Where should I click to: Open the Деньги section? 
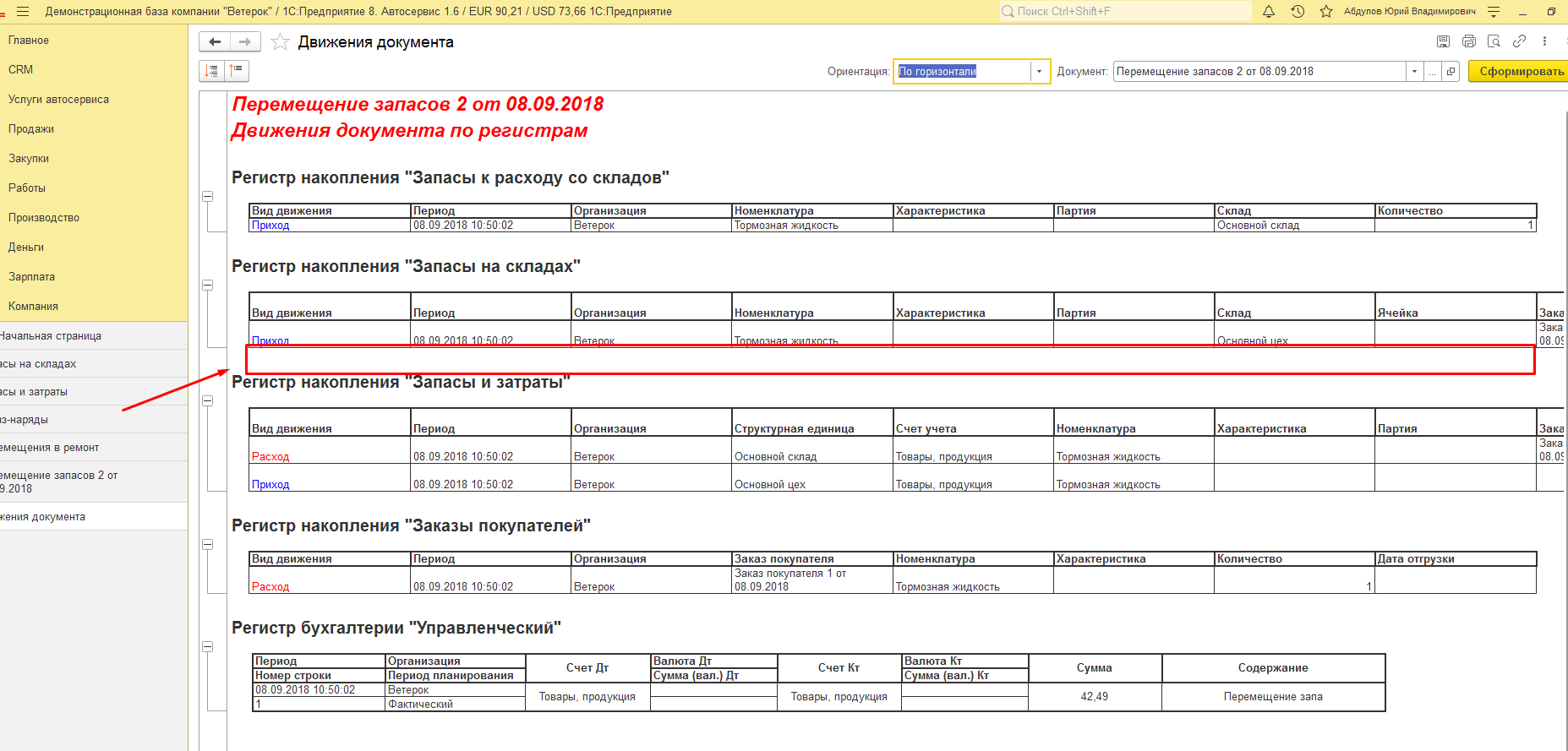[x=26, y=248]
